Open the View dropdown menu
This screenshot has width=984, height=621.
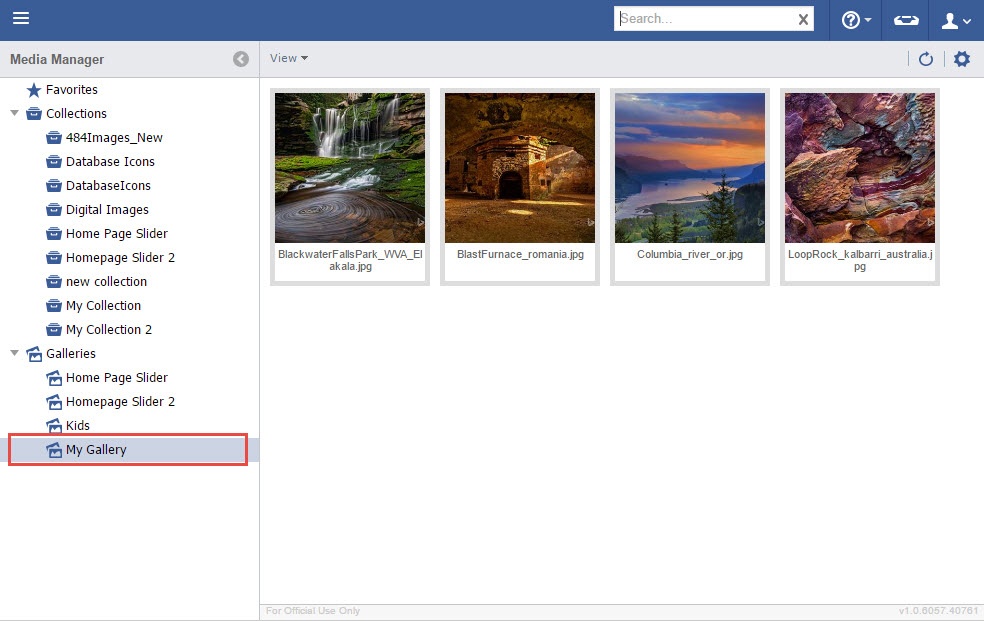pyautogui.click(x=288, y=58)
